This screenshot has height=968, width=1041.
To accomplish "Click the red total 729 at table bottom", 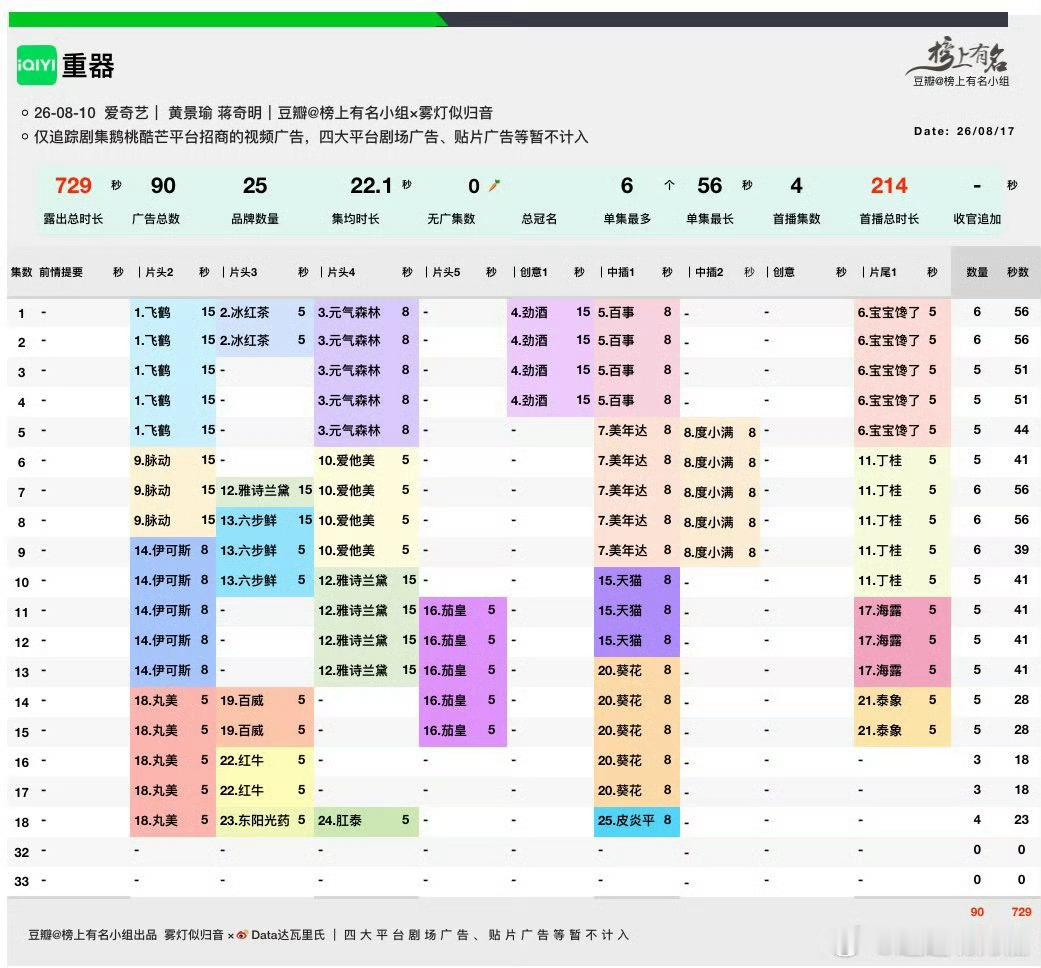I will [1021, 912].
